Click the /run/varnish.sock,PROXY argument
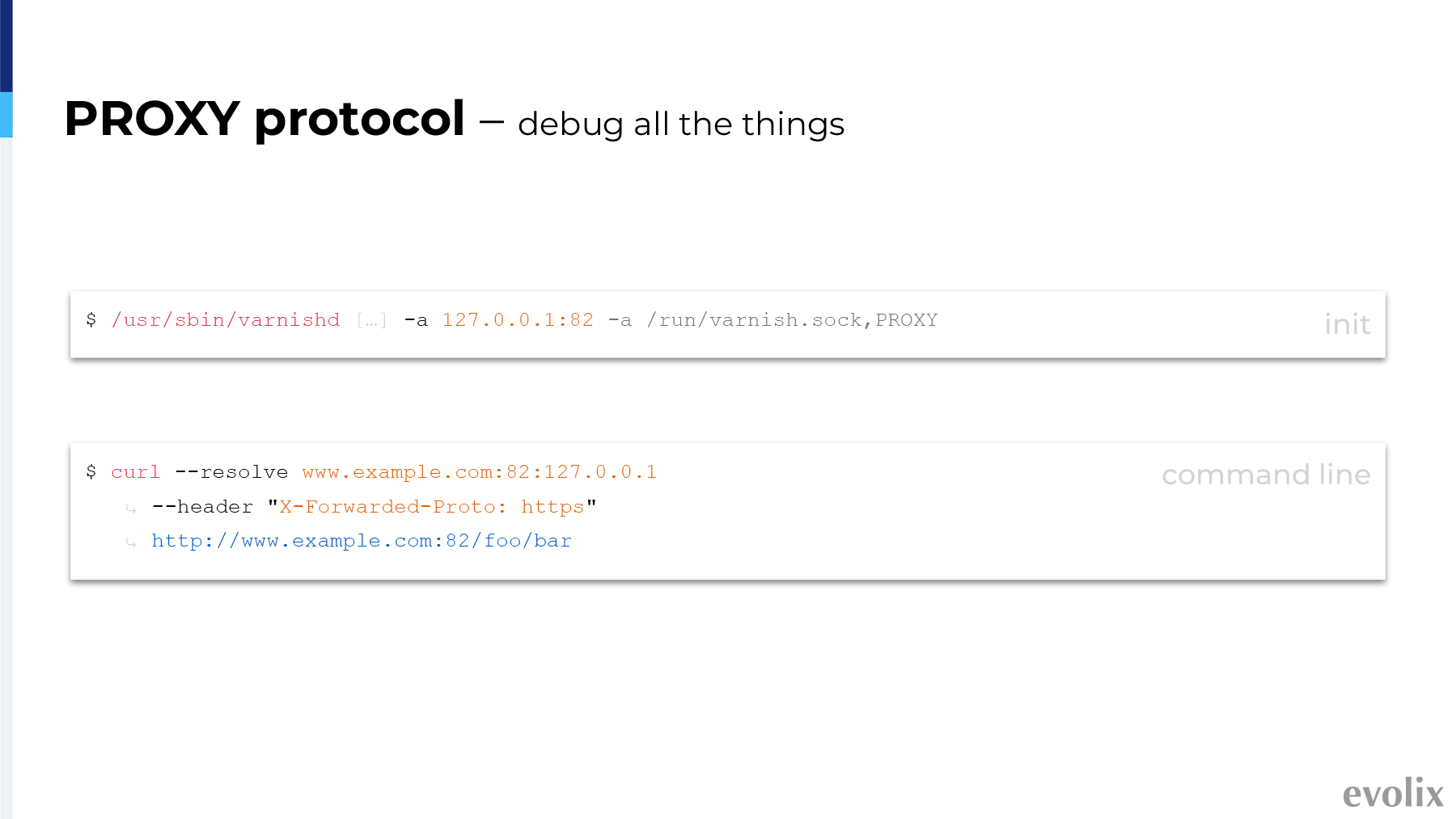 coord(792,320)
